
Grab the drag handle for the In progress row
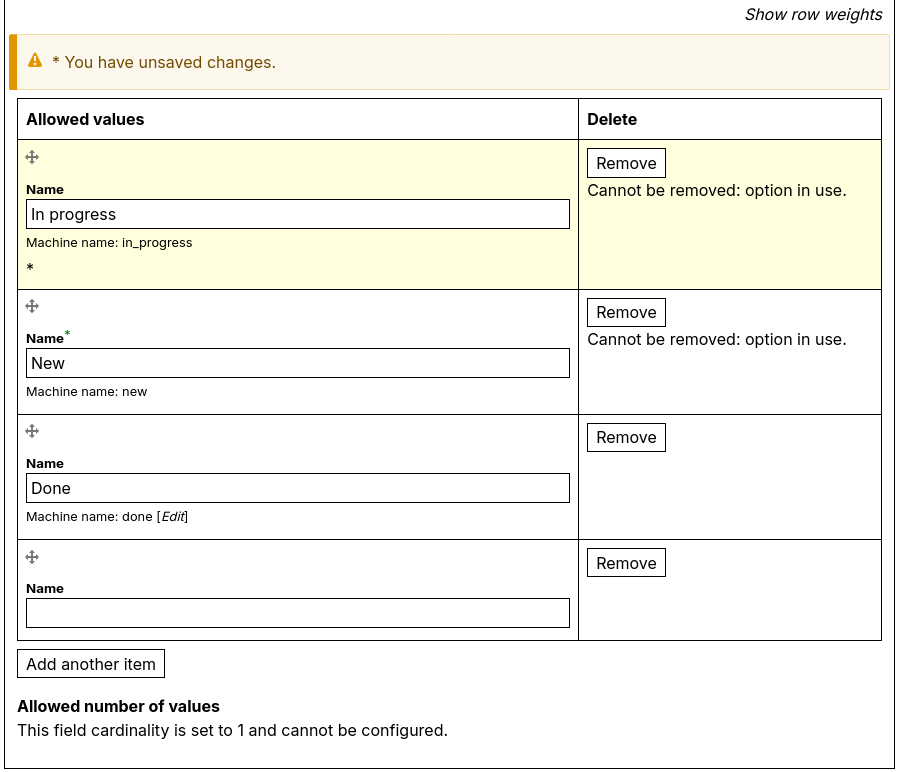[33, 157]
